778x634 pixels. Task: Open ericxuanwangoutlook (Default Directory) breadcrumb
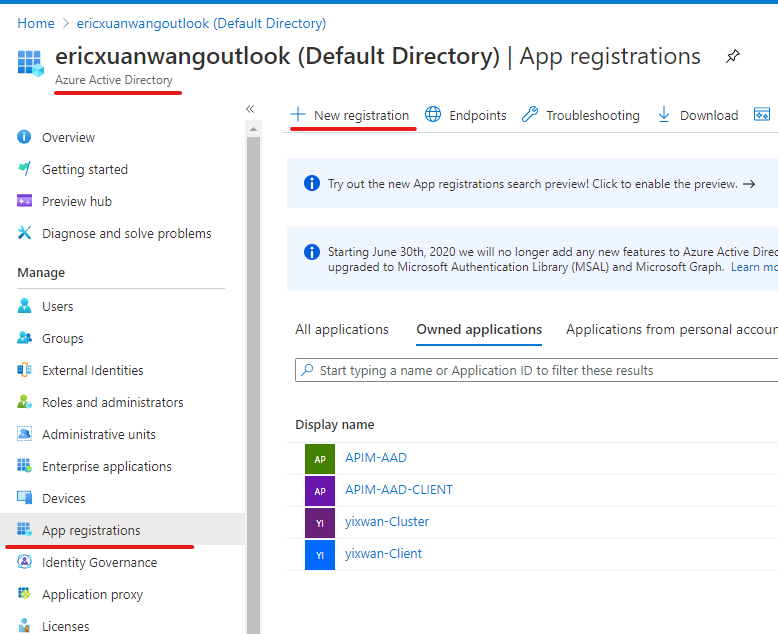pyautogui.click(x=201, y=23)
